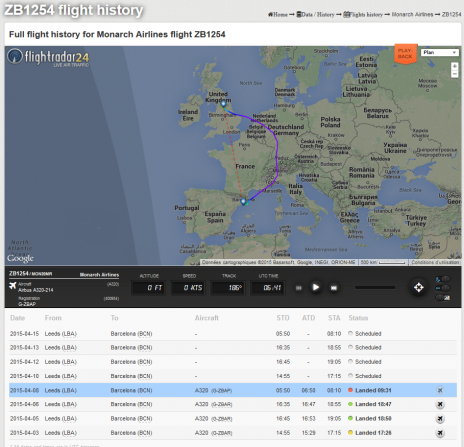The height and width of the screenshot is (447, 464).
Task: Click red status dot for 2015-04-08 flight
Action: pos(350,390)
